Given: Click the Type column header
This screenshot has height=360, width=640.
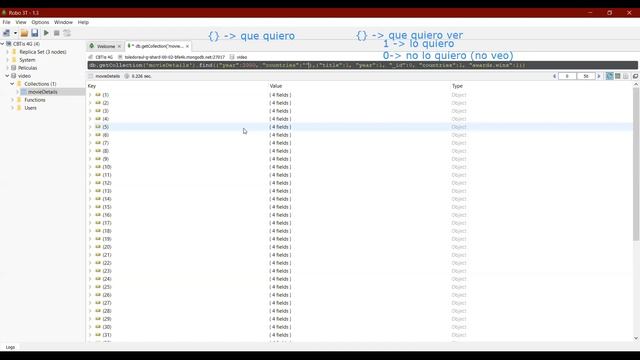Looking at the screenshot, I should tap(457, 86).
